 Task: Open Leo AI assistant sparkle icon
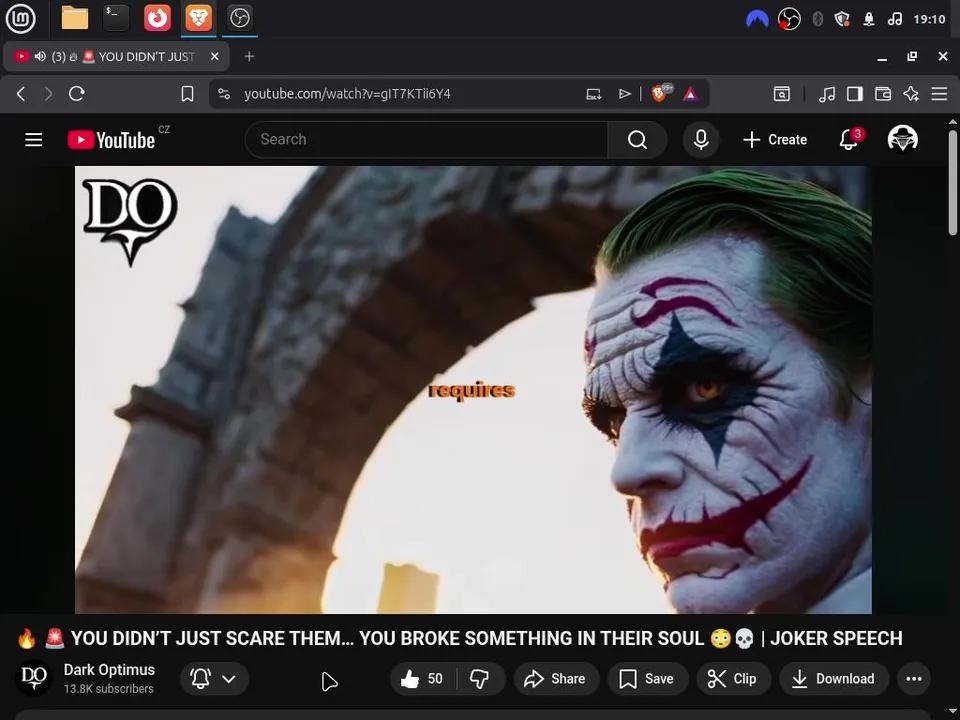(911, 94)
